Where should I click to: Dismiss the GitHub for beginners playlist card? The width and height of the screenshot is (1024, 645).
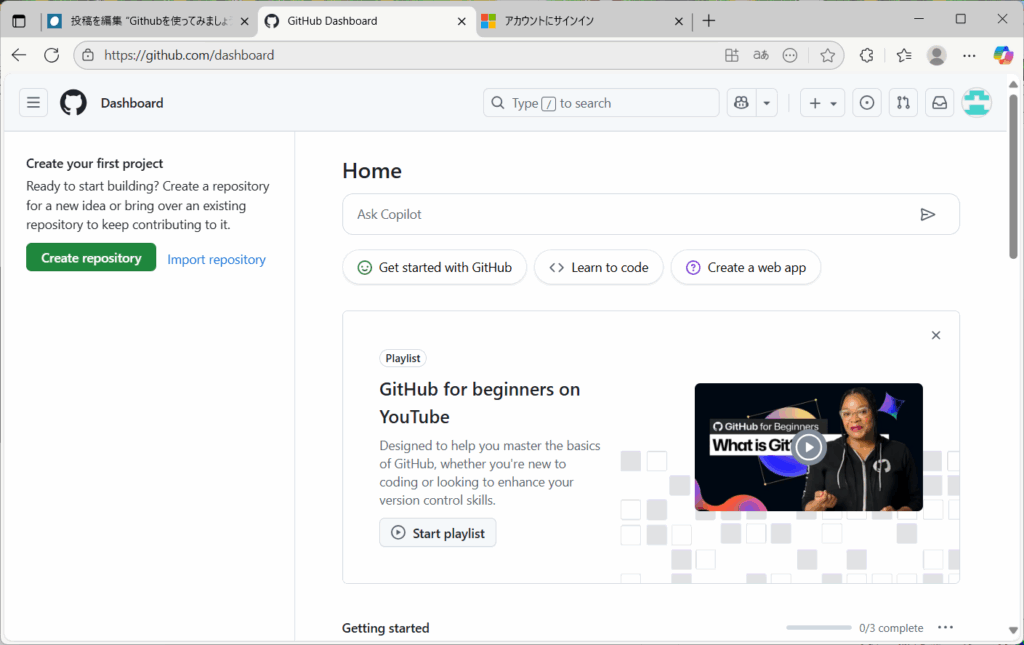tap(935, 336)
